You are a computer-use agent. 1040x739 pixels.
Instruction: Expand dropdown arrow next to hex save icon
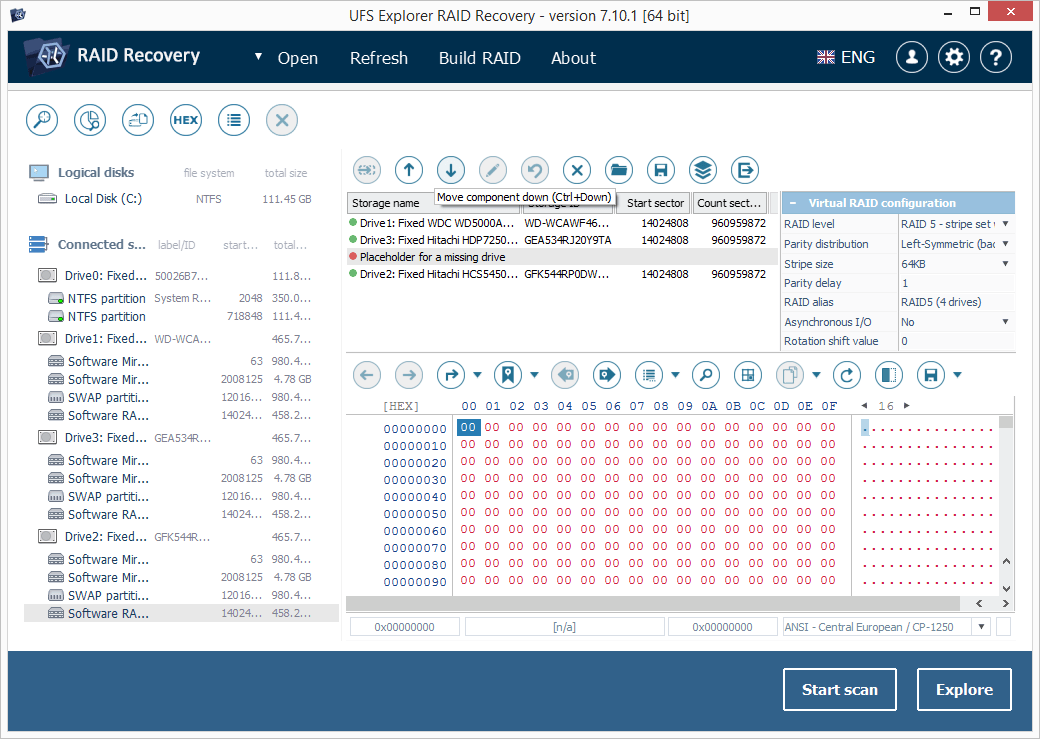pyautogui.click(x=957, y=375)
